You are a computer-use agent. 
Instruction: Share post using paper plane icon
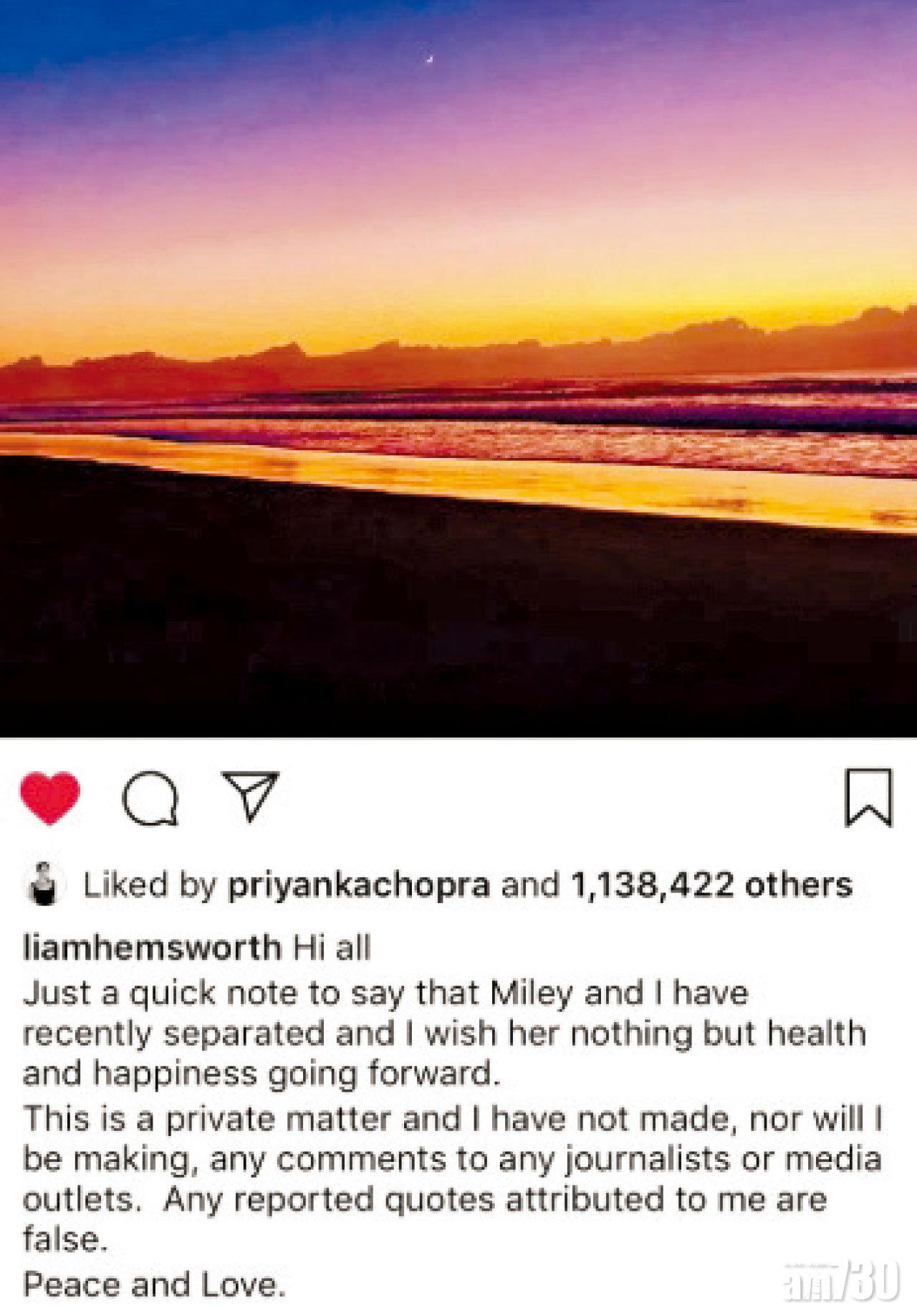(249, 796)
